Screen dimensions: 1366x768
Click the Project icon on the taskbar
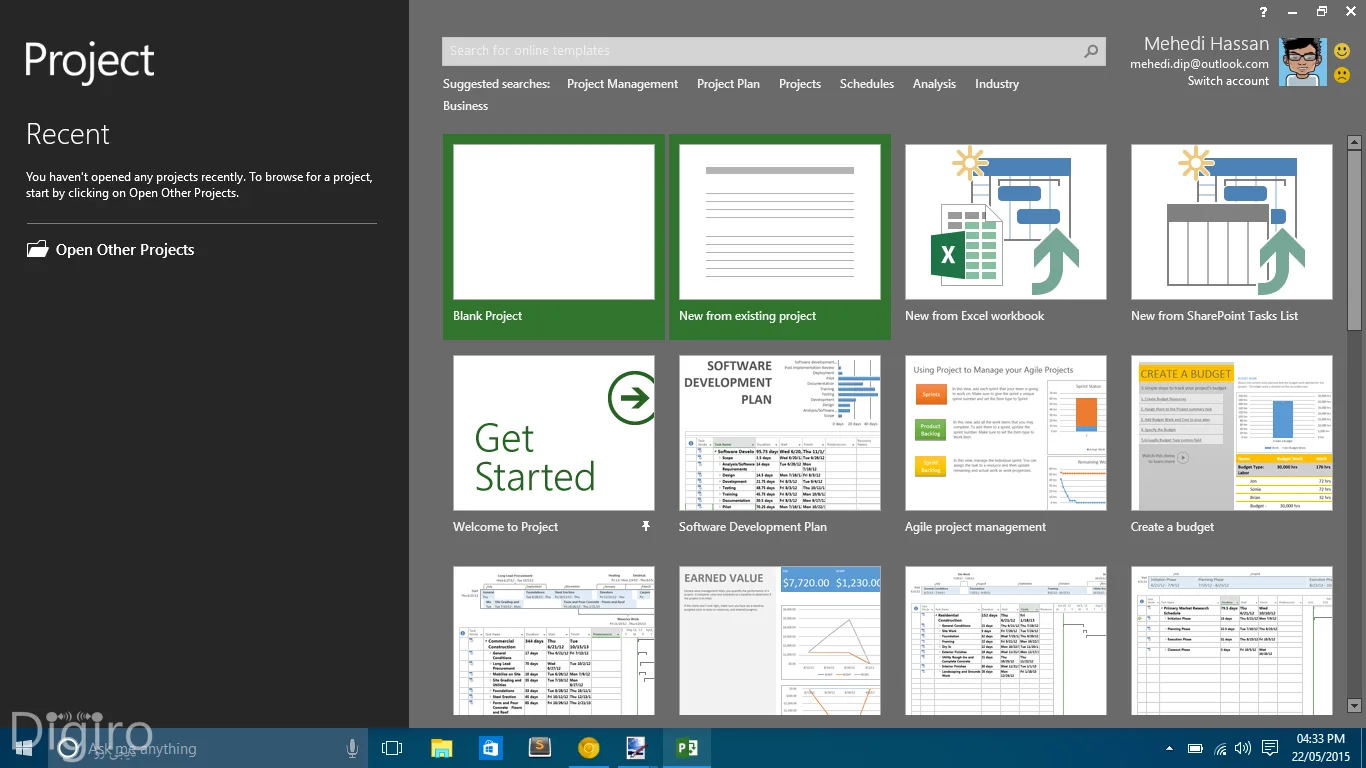pos(686,748)
